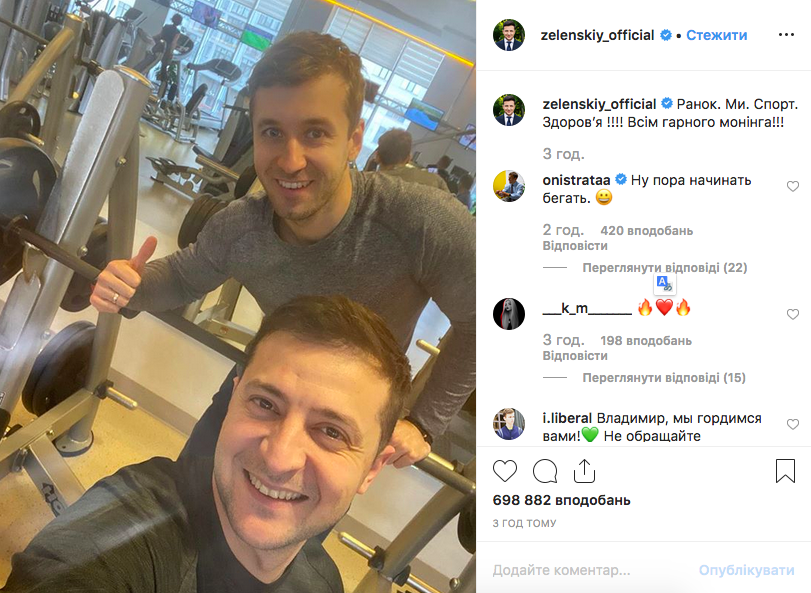The height and width of the screenshot is (593, 811).
Task: Follow account via Стежити link
Action: [x=716, y=35]
